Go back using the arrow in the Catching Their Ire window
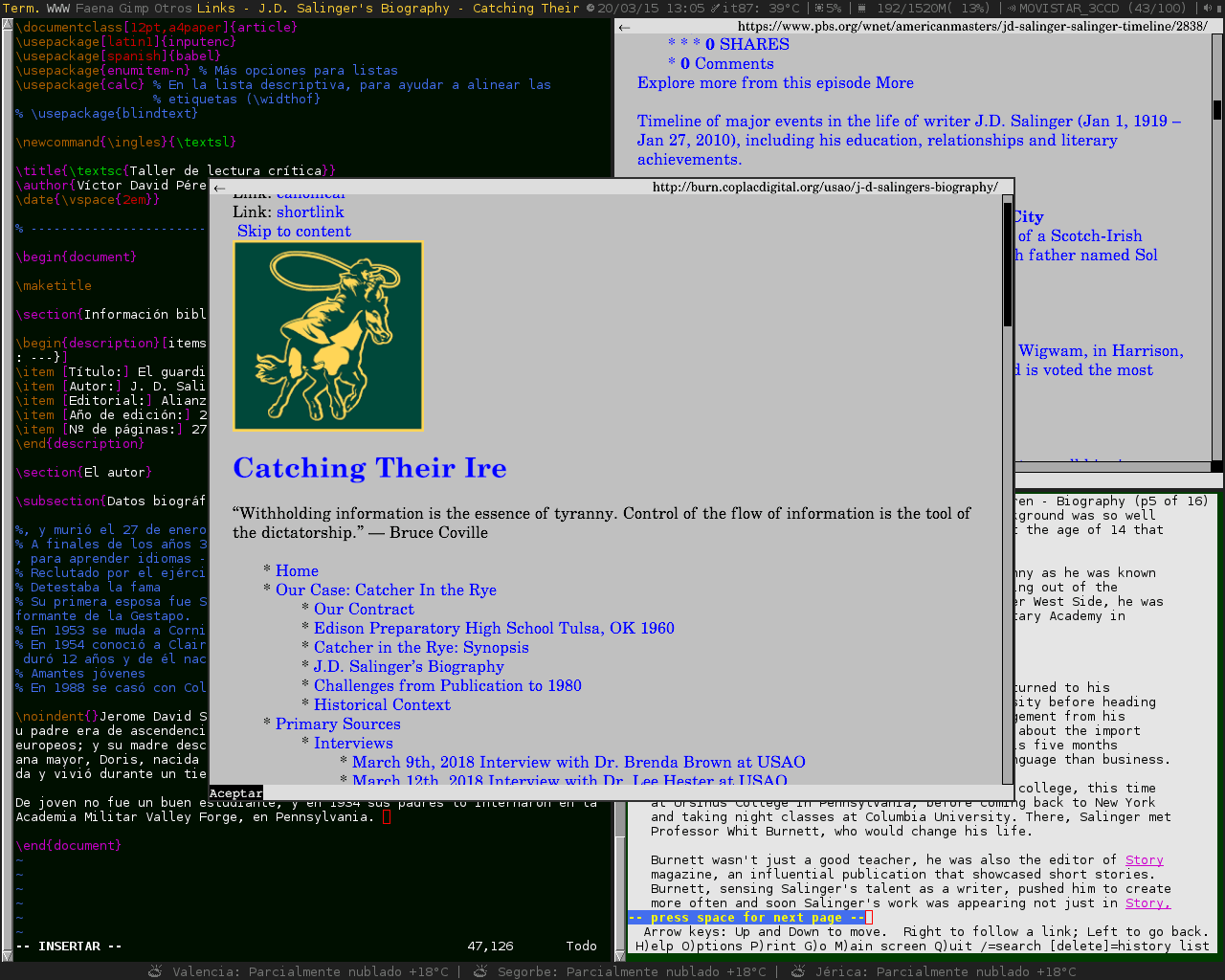 (x=219, y=188)
